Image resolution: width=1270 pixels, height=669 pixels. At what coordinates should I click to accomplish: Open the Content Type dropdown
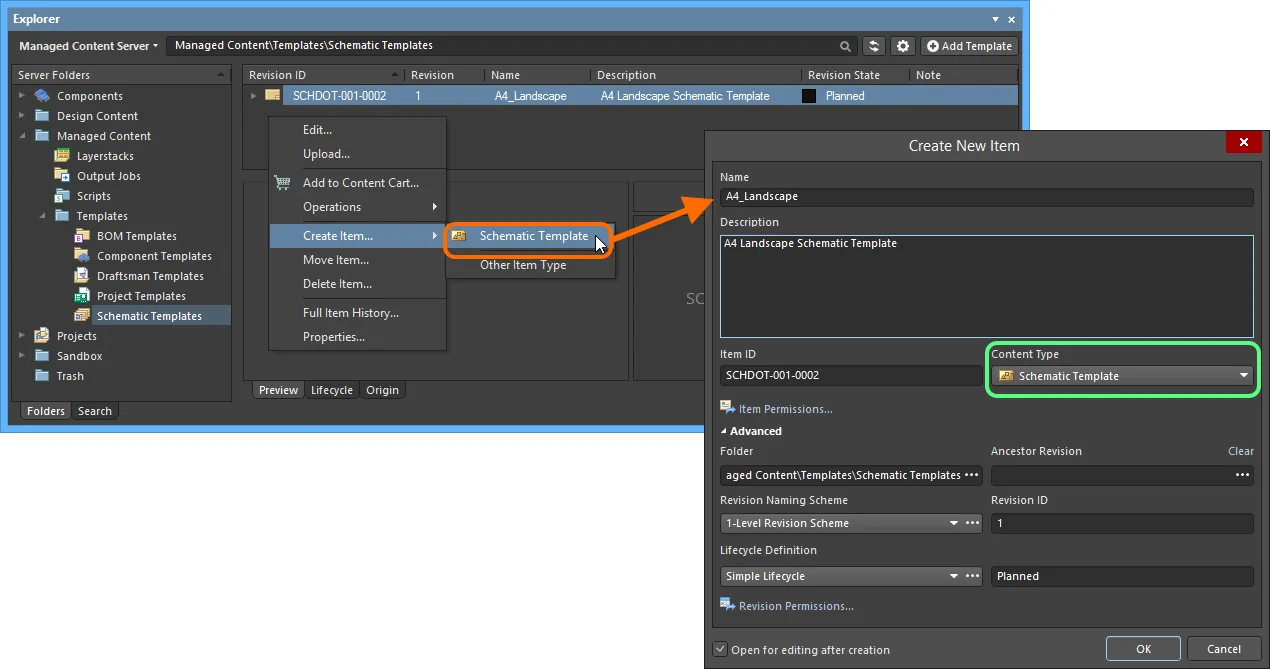coord(1122,376)
